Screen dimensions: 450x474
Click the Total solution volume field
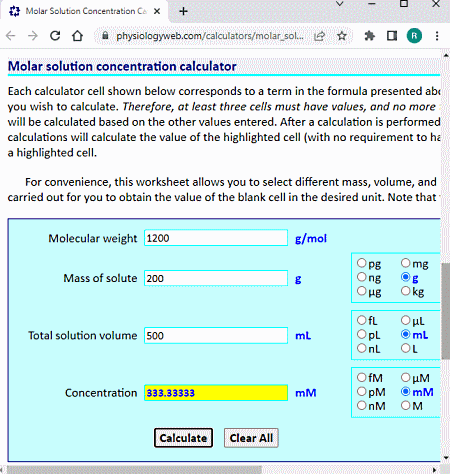[216, 335]
